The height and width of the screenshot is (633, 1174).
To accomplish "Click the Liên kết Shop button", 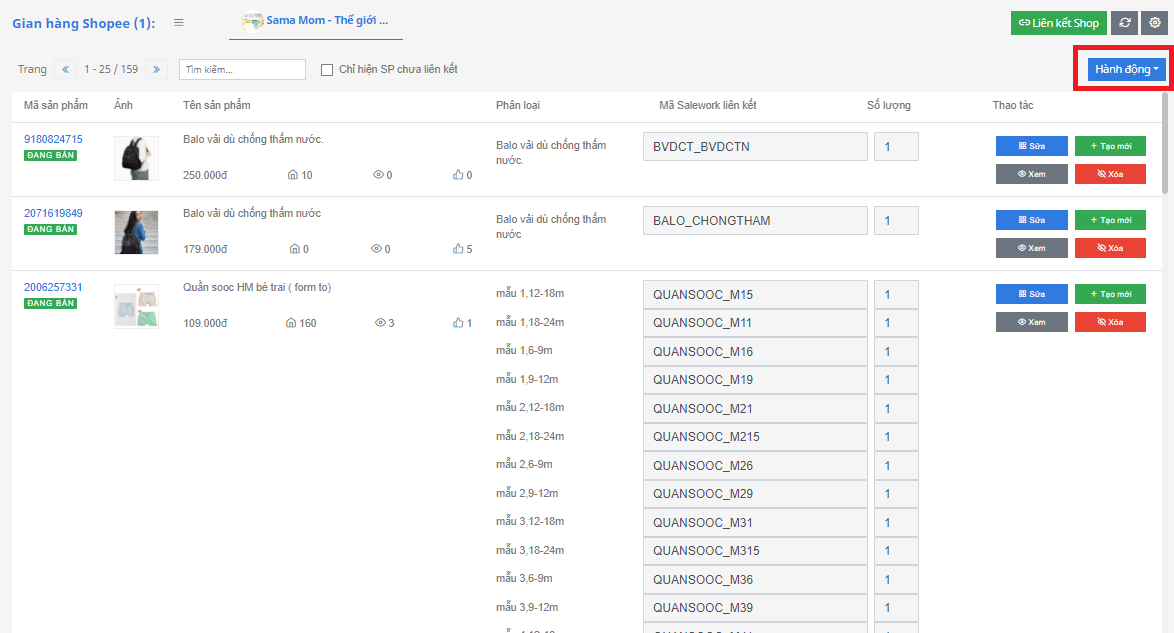I will click(x=1059, y=23).
